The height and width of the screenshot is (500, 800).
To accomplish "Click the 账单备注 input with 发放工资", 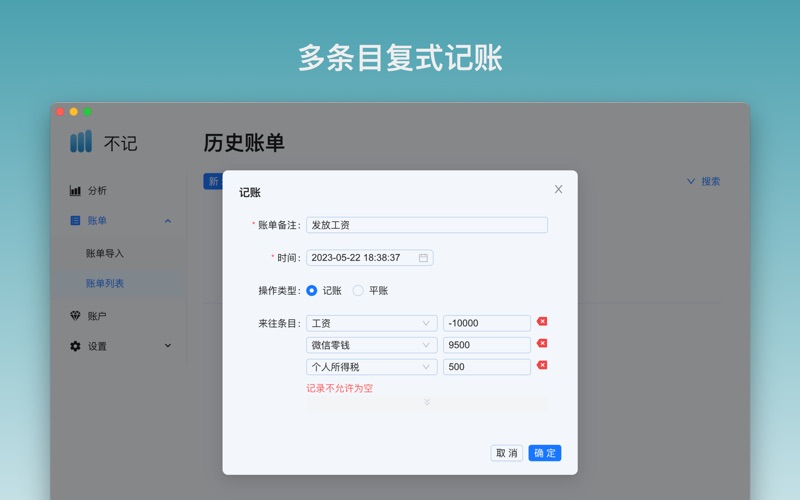I will (427, 225).
